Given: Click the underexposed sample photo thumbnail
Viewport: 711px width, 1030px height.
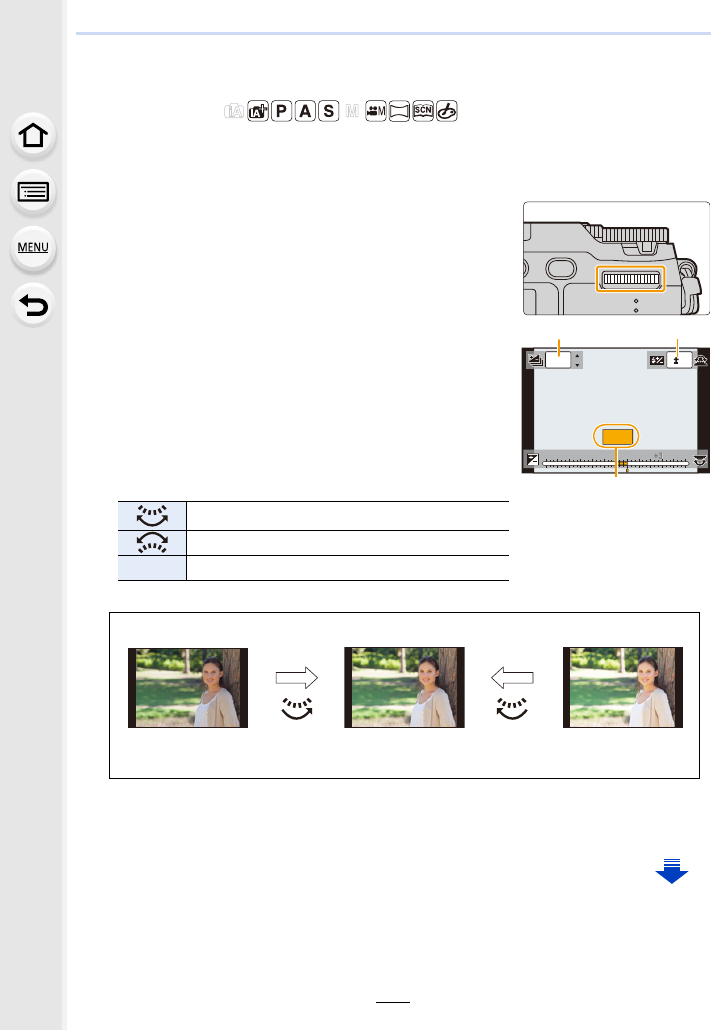Looking at the screenshot, I should click(188, 688).
